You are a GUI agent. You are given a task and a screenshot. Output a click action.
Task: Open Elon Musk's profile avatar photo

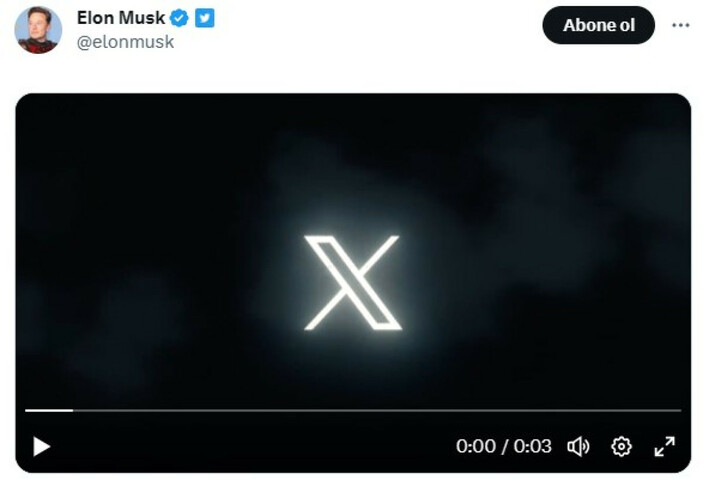38,30
